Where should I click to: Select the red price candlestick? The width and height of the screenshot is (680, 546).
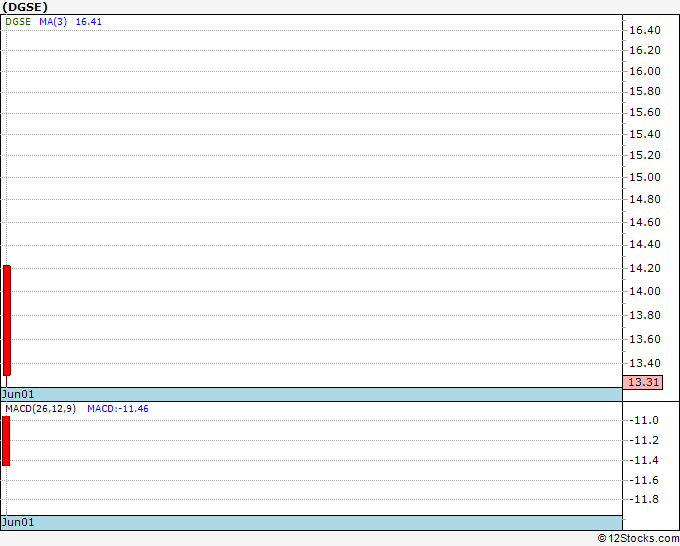coord(7,320)
